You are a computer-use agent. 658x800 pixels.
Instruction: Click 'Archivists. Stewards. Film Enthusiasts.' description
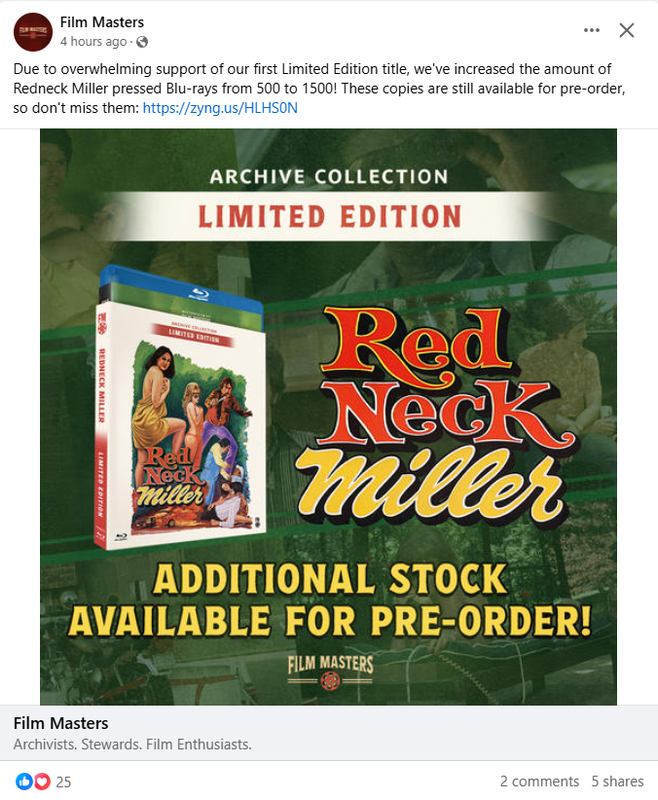[133, 744]
